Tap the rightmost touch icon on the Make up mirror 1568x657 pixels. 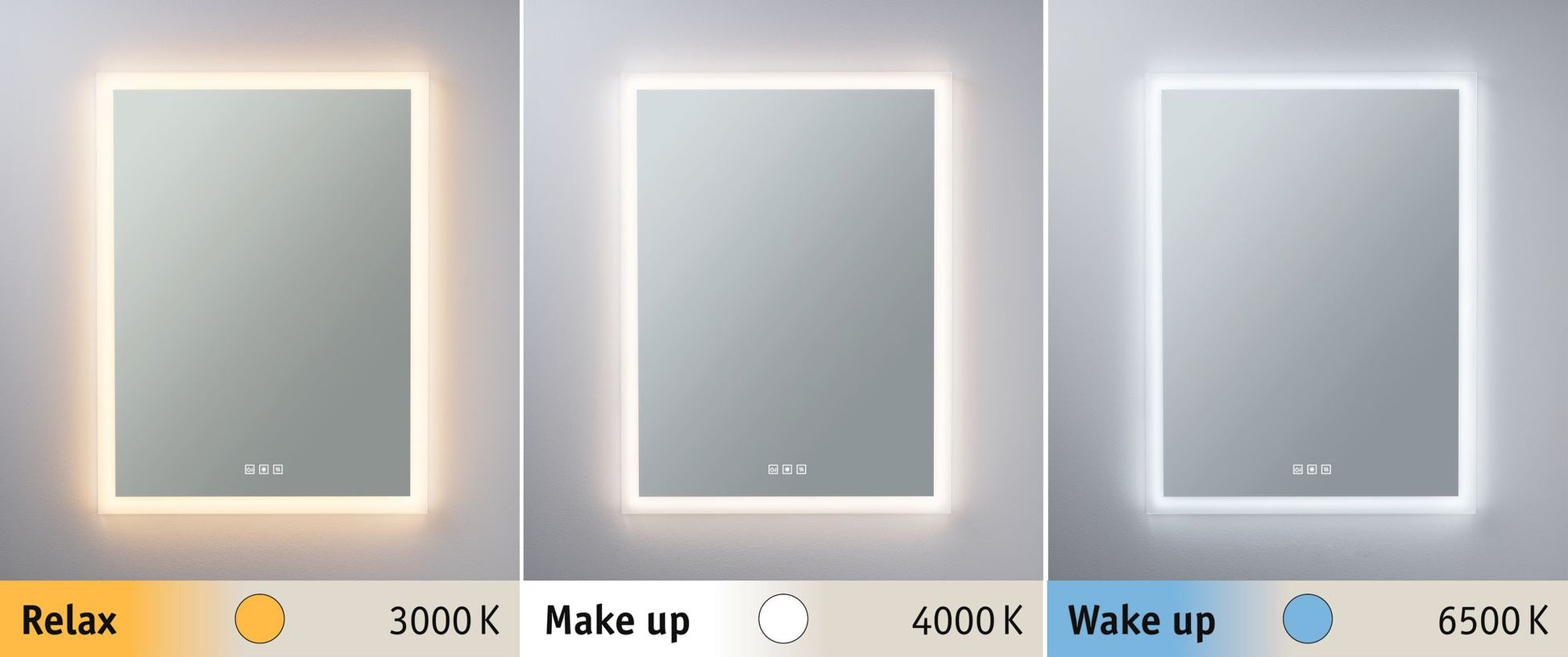802,469
